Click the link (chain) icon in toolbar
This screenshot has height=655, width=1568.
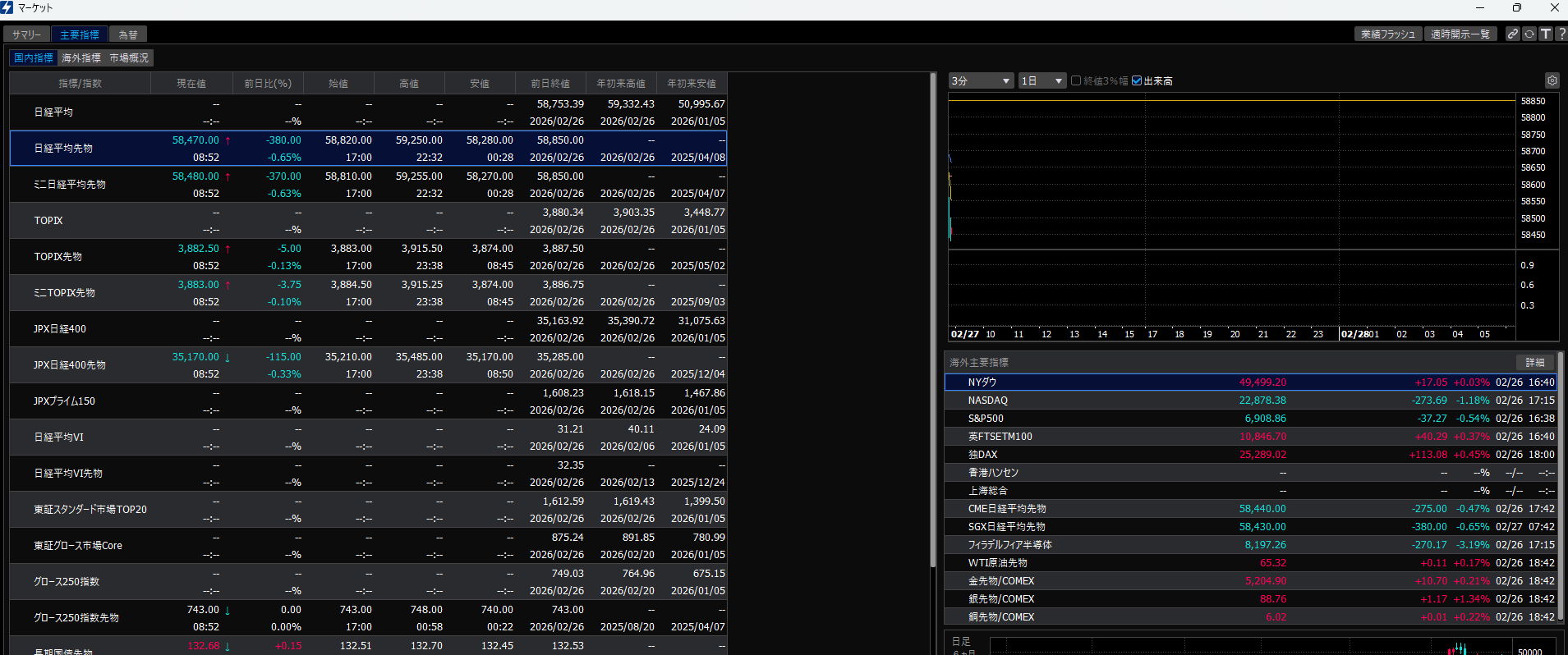[1512, 34]
